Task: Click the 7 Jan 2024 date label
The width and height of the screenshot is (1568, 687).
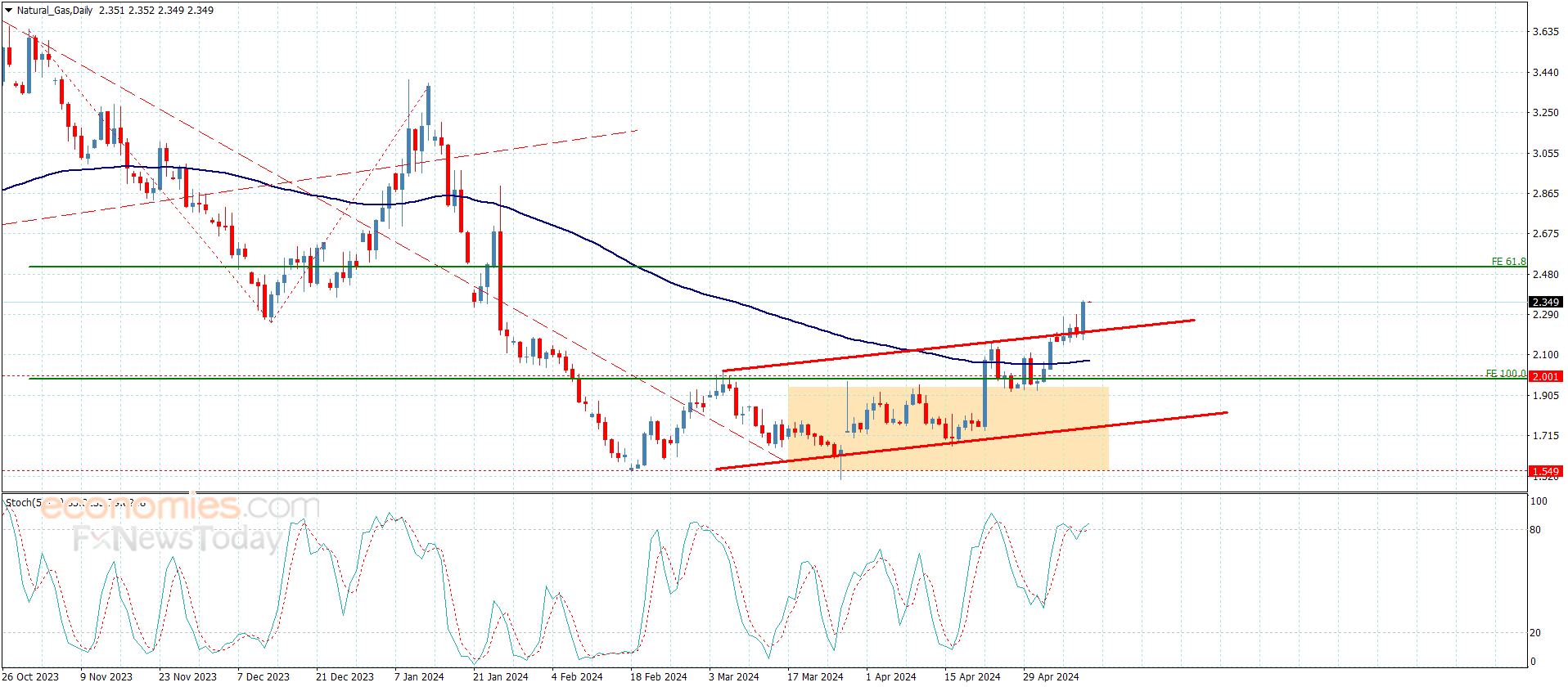Action: point(419,676)
